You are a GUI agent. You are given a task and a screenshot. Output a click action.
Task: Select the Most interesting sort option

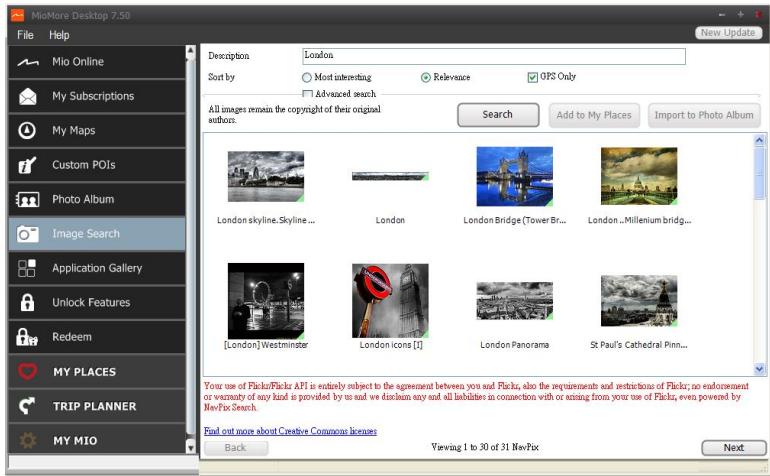[307, 78]
